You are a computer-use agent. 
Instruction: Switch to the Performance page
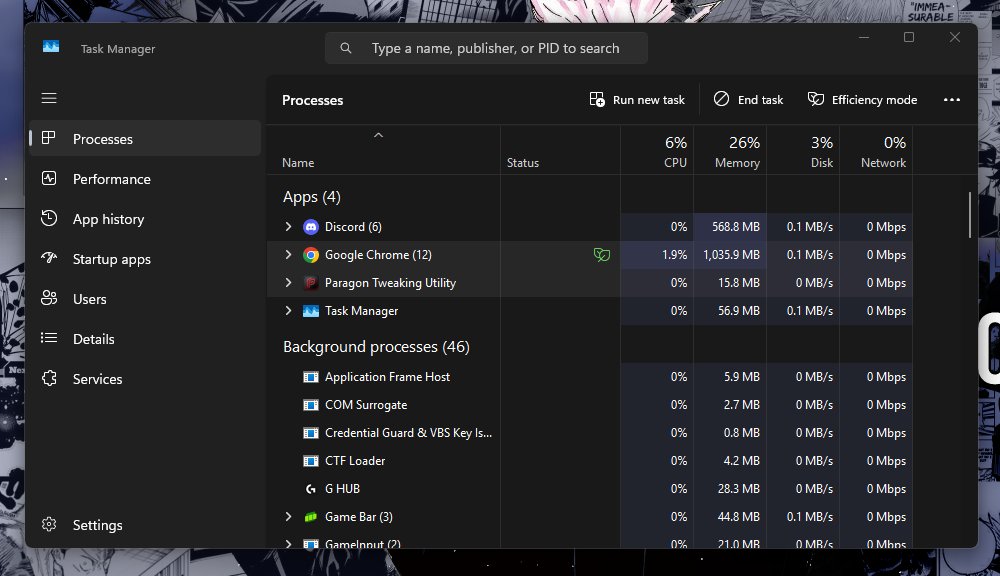point(145,179)
